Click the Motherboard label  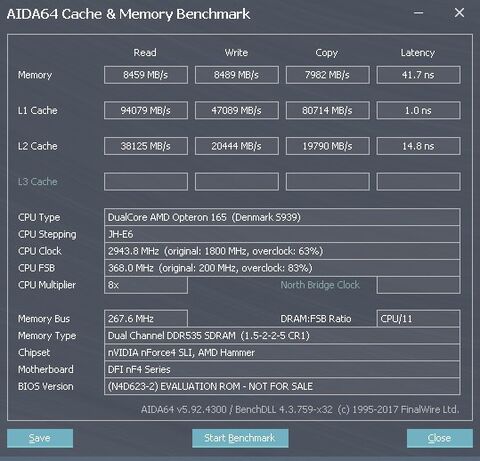tap(46, 369)
